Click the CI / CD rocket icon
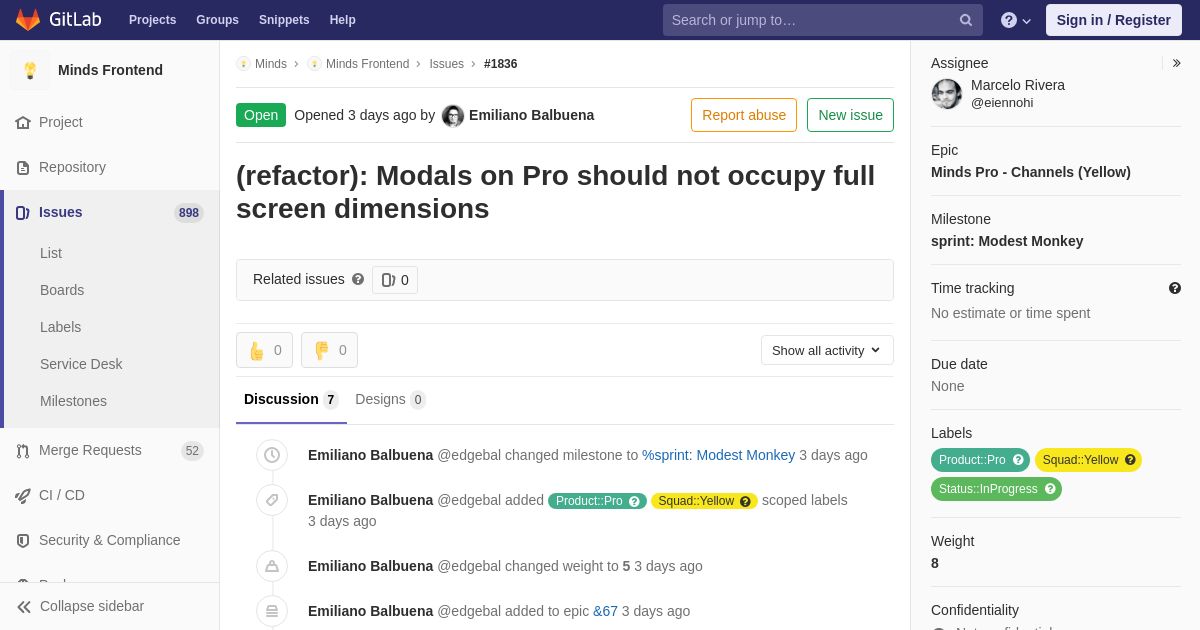Screen dimensions: 1200x630 pos(23,495)
